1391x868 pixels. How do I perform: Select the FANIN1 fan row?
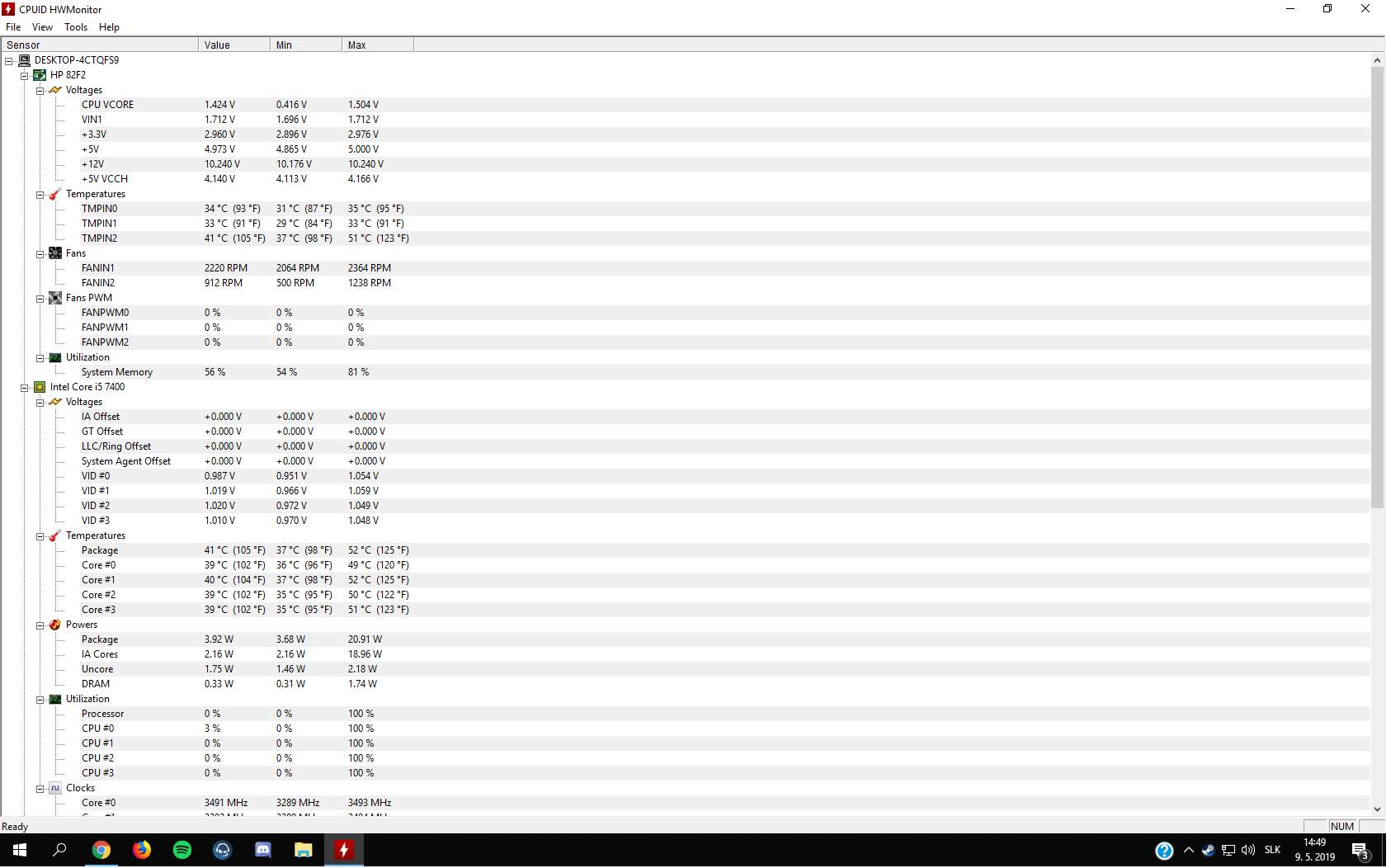(686, 268)
